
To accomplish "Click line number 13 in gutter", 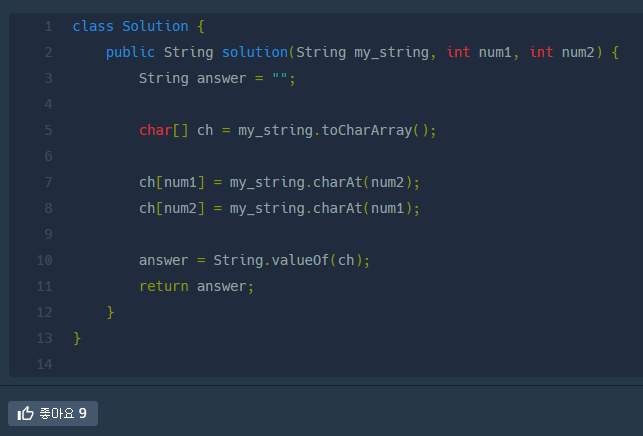I will [45, 338].
